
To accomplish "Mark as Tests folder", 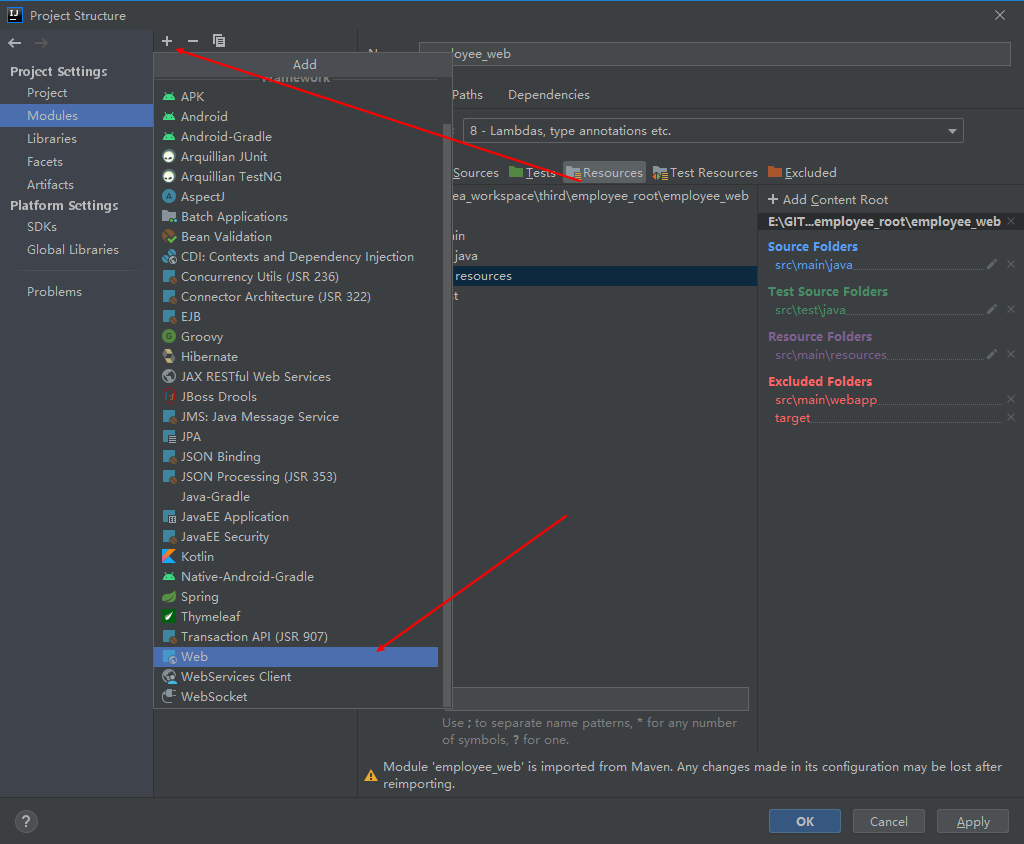I will pos(532,172).
